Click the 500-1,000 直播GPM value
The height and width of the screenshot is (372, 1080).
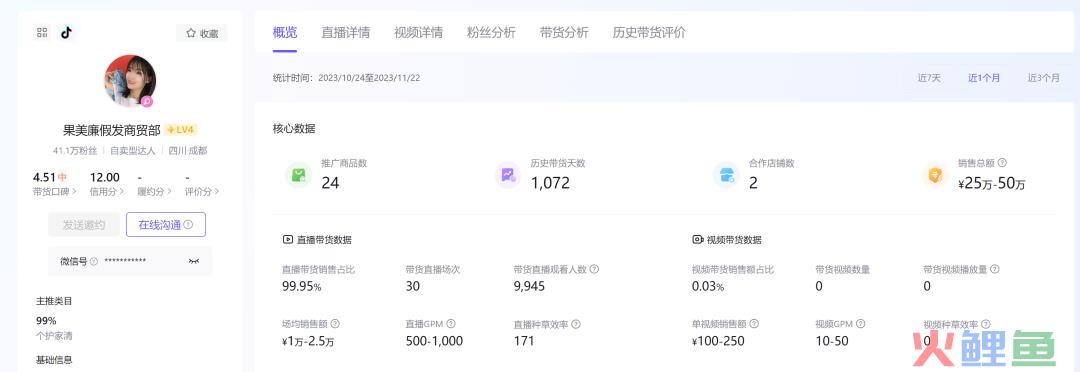pos(434,341)
